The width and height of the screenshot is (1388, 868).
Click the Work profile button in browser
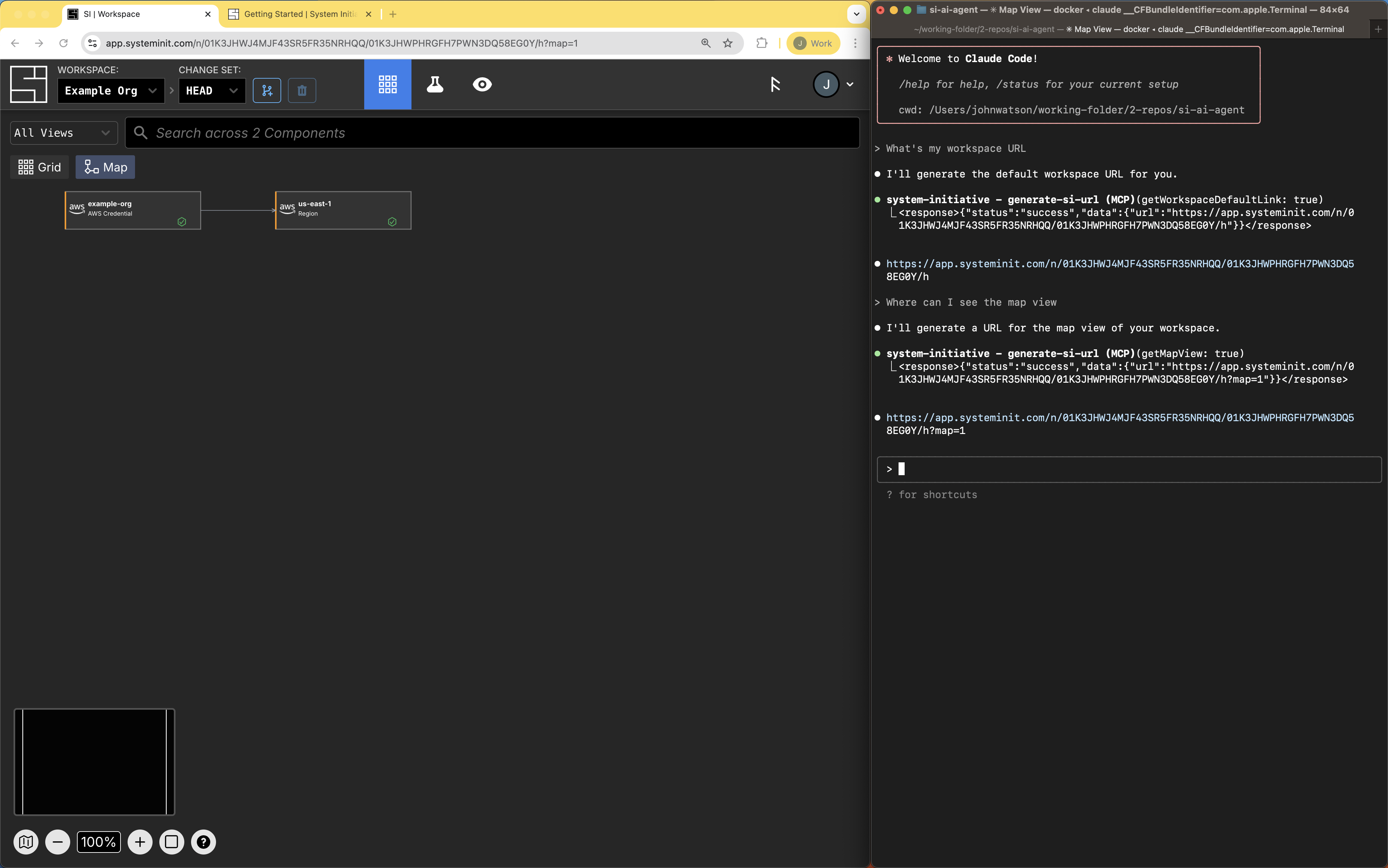[x=813, y=43]
